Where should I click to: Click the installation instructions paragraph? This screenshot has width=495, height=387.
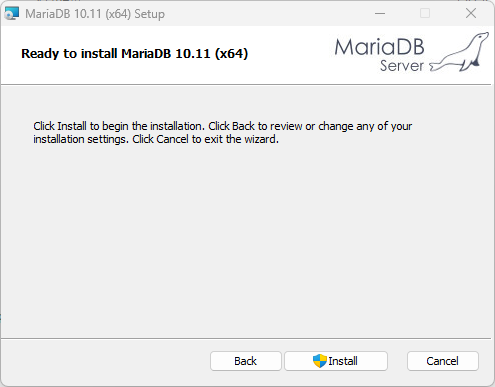coord(223,133)
